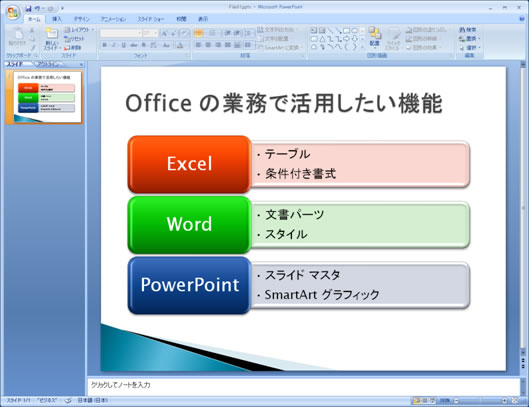Adjust the zoom slider in status bar
Screen dimensions: 529x407
pyautogui.click(x=480, y=401)
